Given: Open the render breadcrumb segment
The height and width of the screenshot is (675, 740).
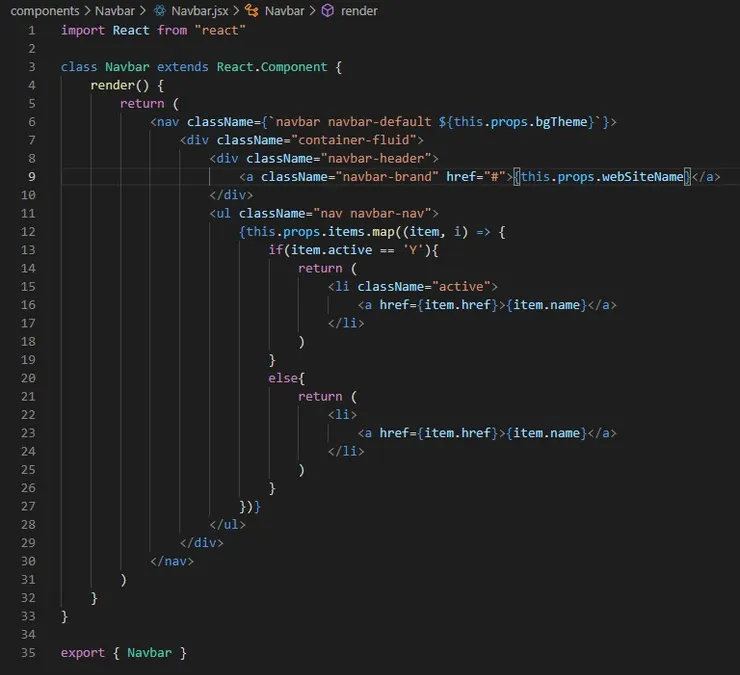Looking at the screenshot, I should 359,10.
